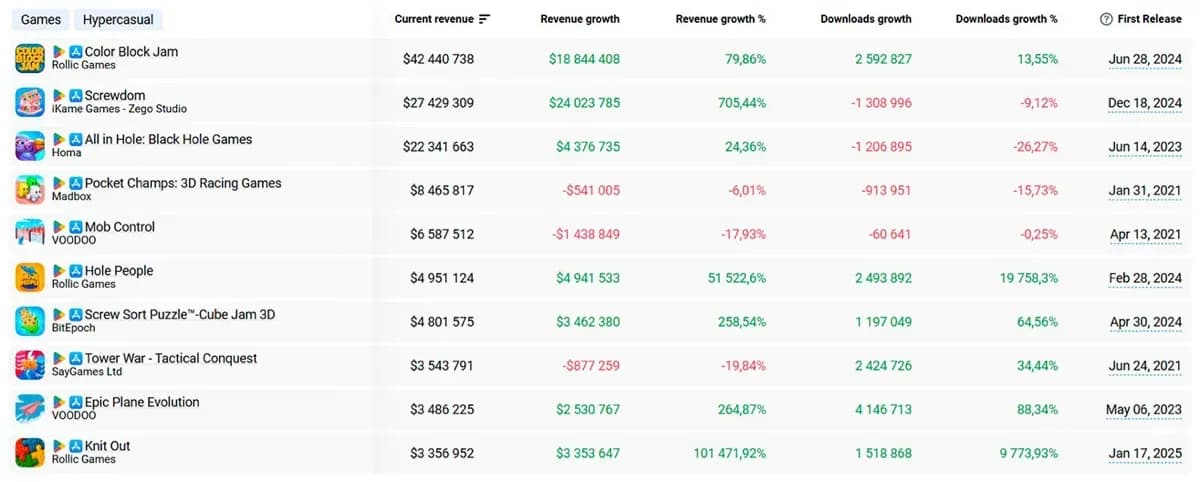Sort by Downloads growth header
The height and width of the screenshot is (482, 1200).
point(866,19)
